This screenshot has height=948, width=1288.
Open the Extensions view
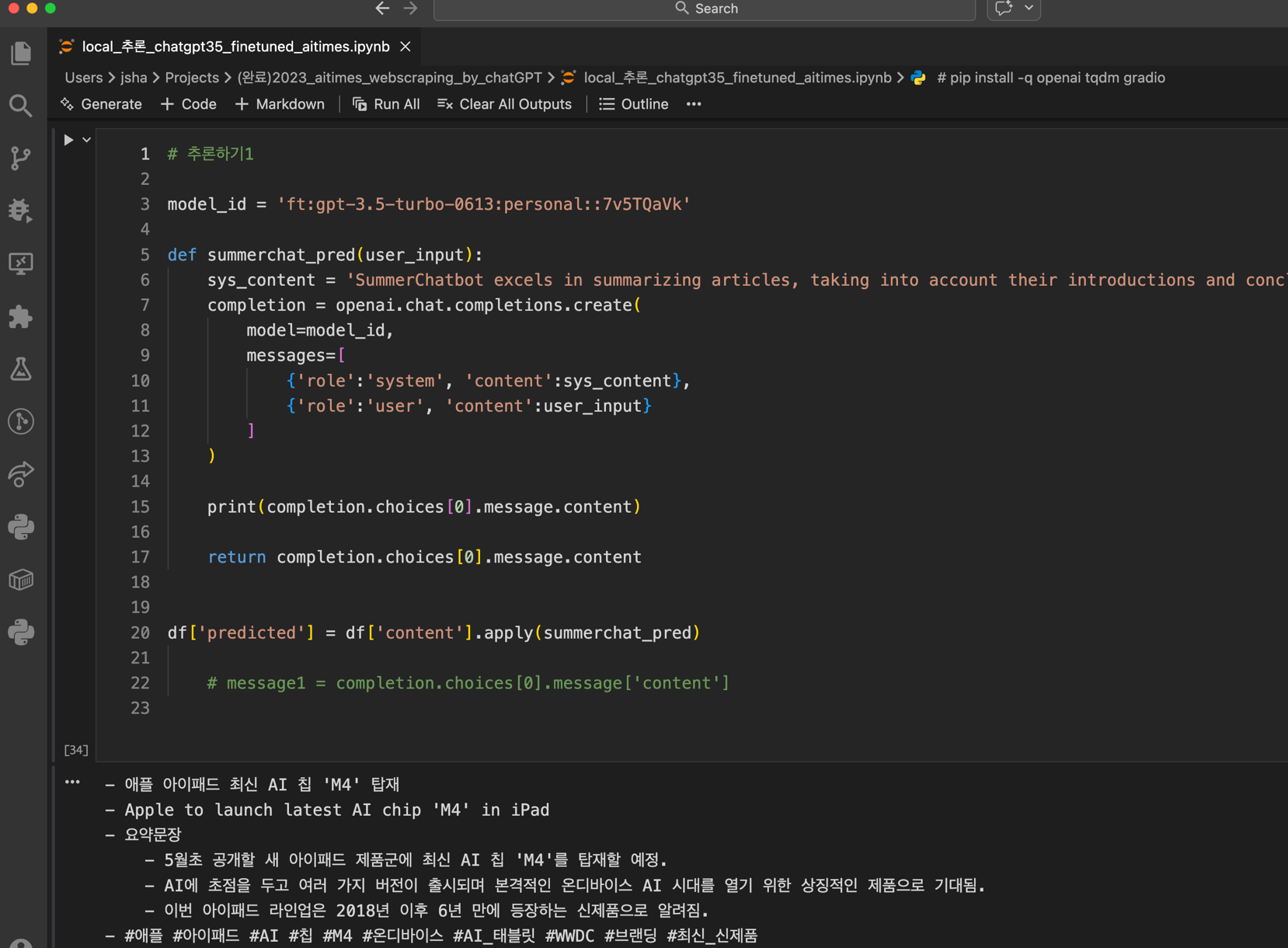pos(21,316)
